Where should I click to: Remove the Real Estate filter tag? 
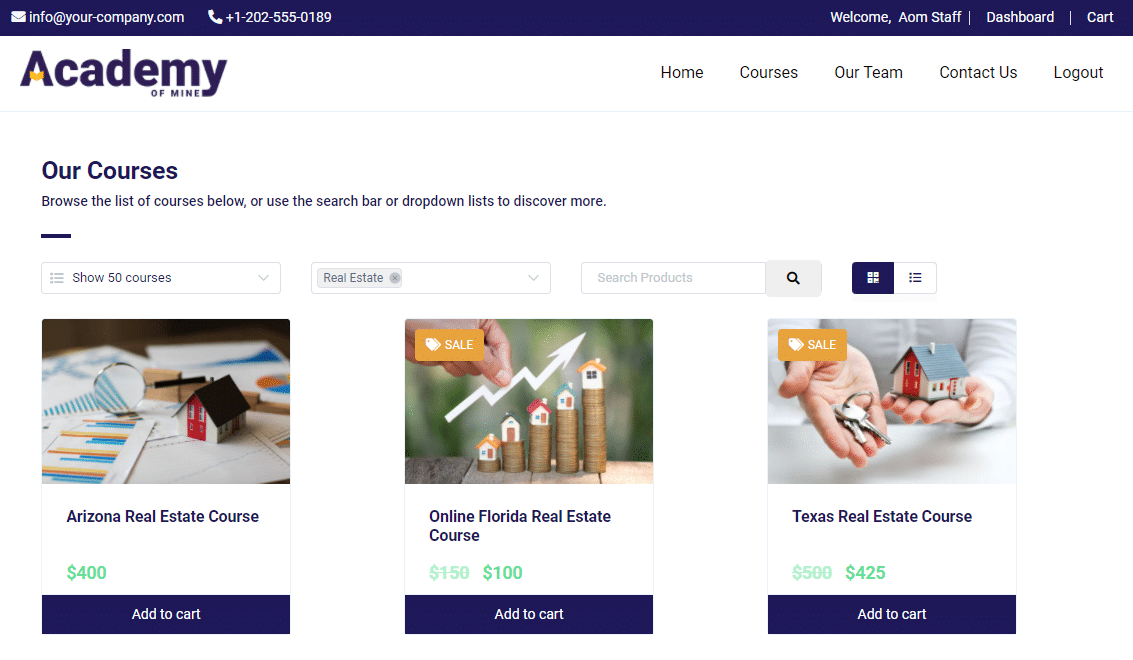point(395,278)
